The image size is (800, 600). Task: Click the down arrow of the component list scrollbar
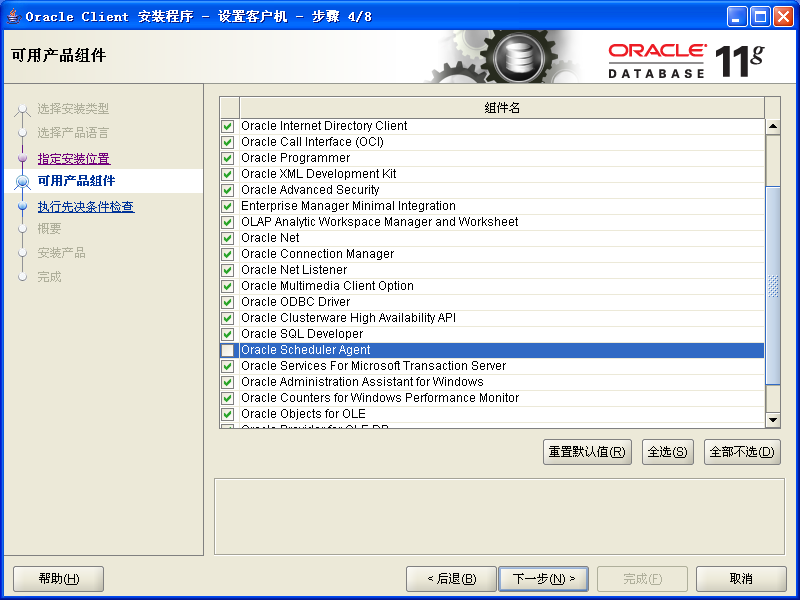coord(773,420)
